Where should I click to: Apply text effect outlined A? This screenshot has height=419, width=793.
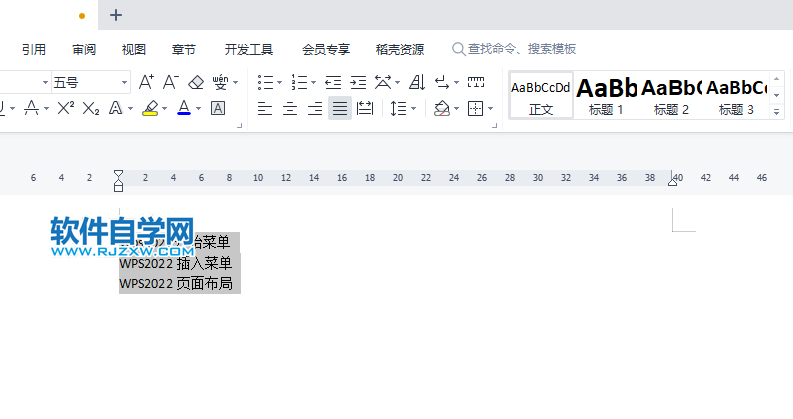[x=116, y=108]
